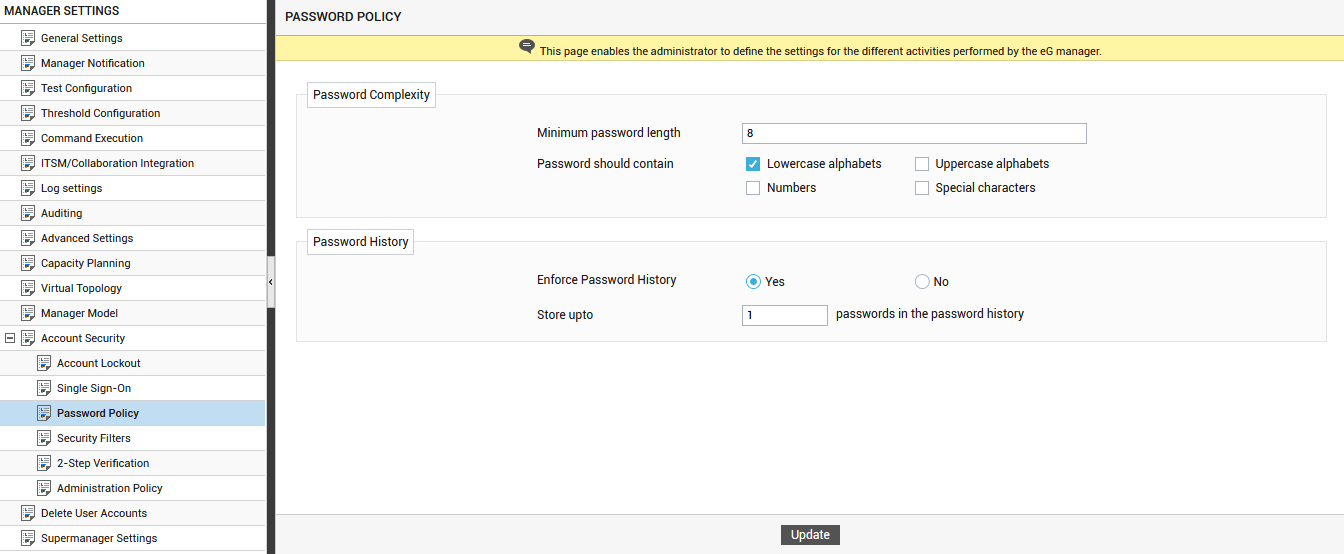This screenshot has width=1344, height=554.
Task: Click the General Settings page icon
Action: [28, 38]
